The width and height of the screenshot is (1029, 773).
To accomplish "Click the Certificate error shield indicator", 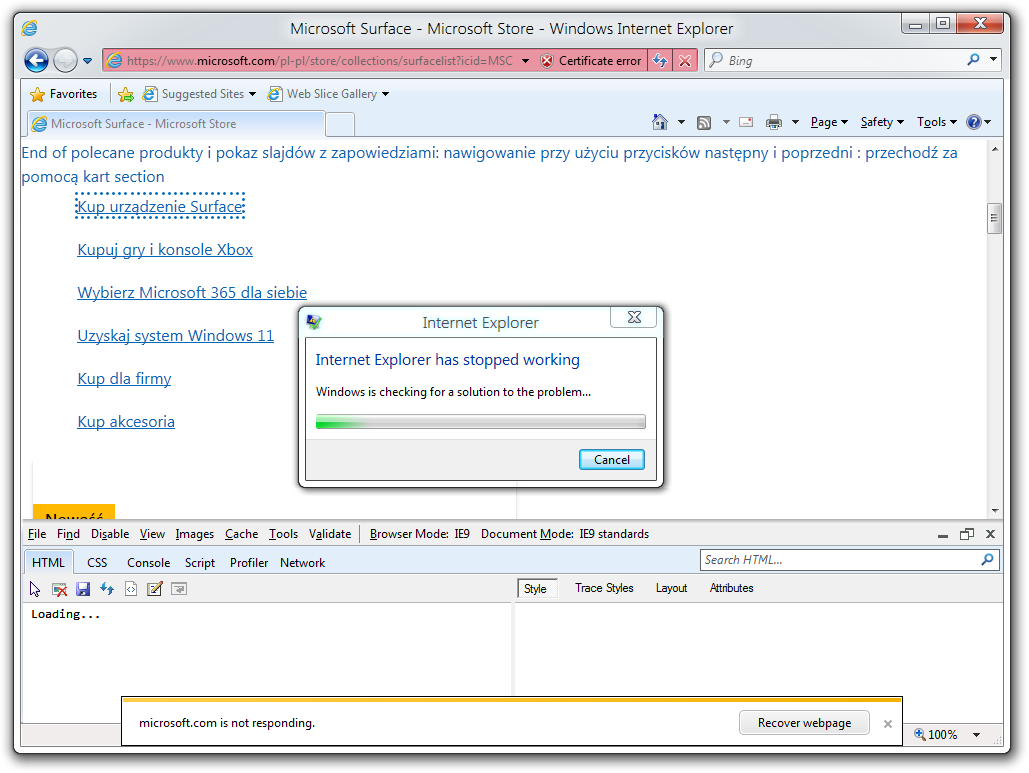I will 591,61.
